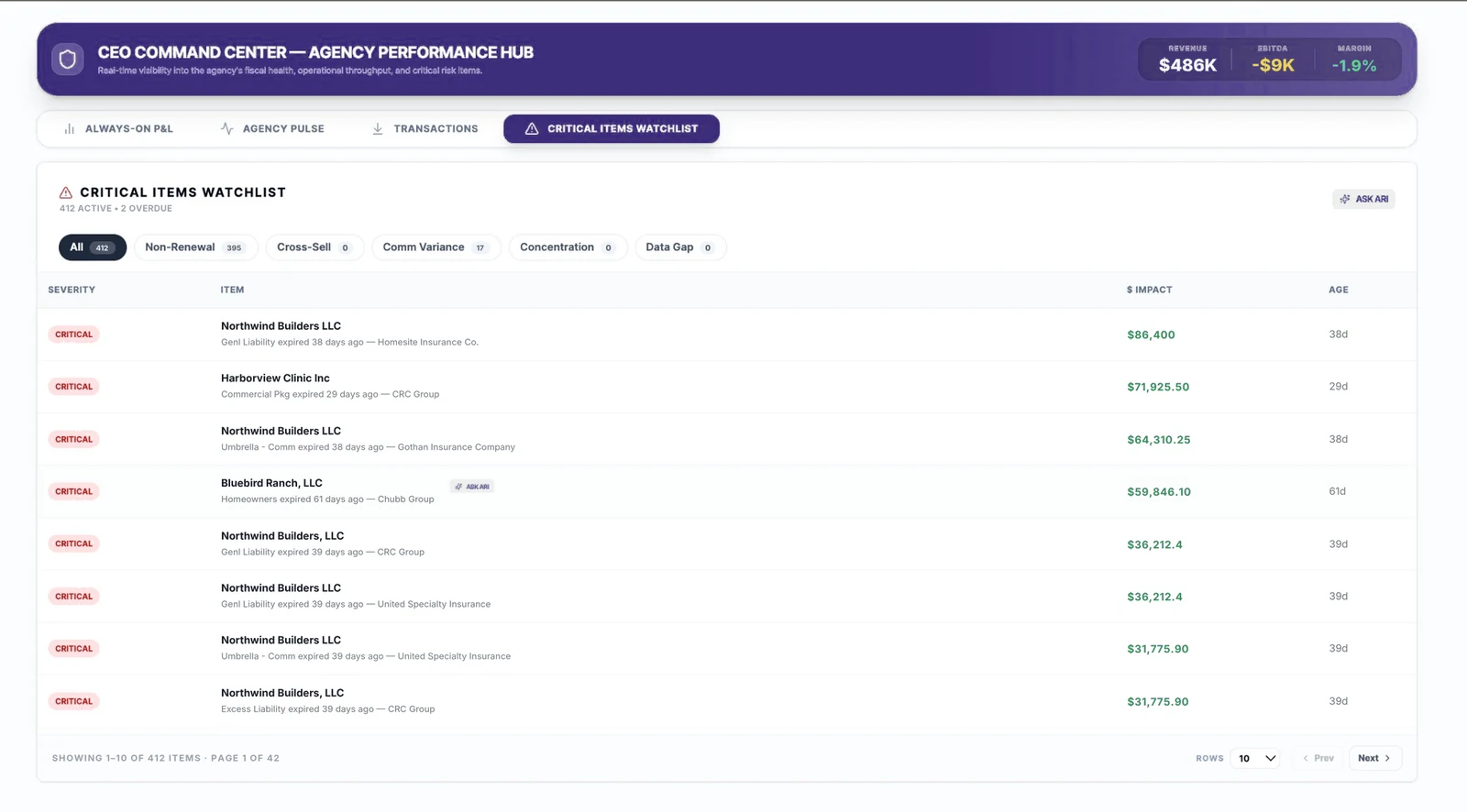Viewport: 1467px width, 812px height.
Task: Click the Margin -1.9% metric
Action: [x=1354, y=60]
